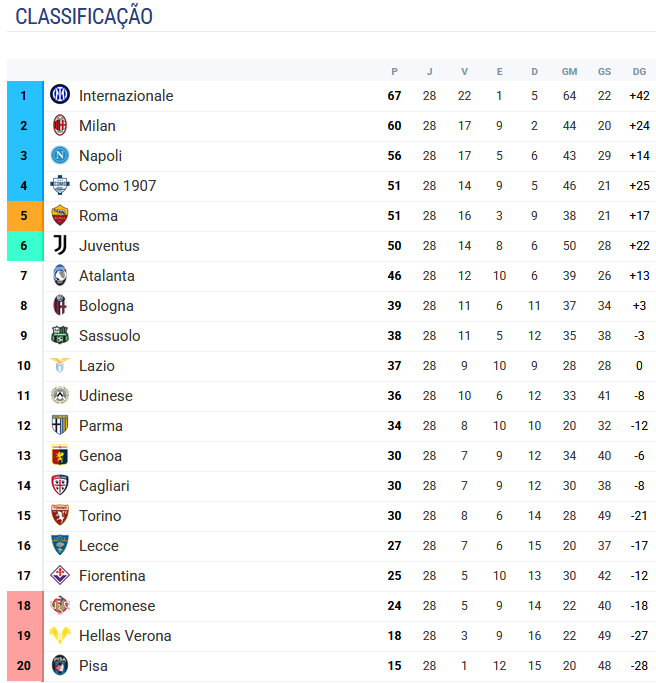
Task: Click the red position 20 badge
Action: point(24,666)
